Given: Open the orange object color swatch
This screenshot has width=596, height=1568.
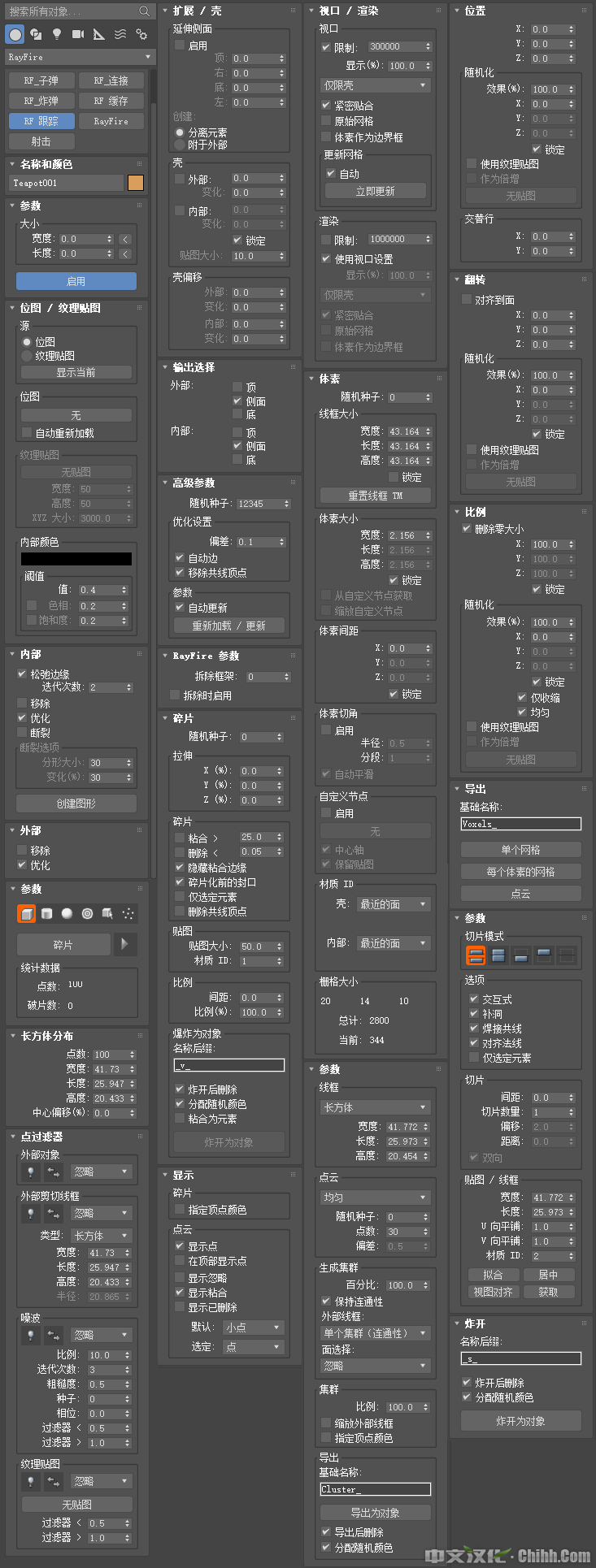Looking at the screenshot, I should coord(136,183).
